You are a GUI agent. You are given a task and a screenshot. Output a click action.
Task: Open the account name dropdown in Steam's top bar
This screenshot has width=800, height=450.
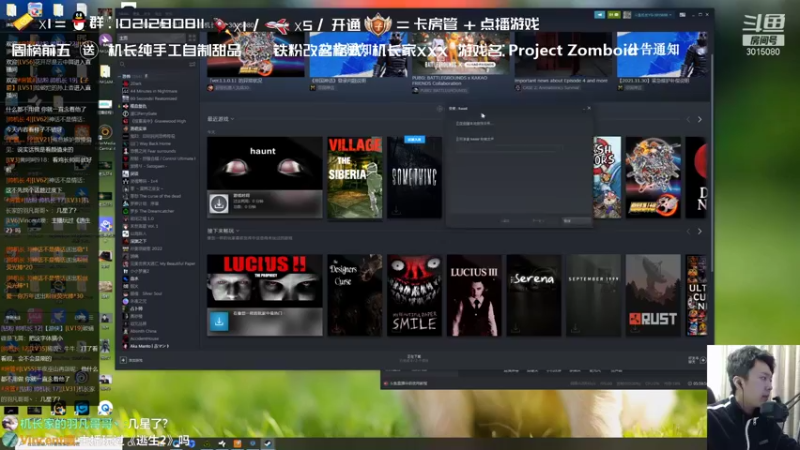(653, 15)
